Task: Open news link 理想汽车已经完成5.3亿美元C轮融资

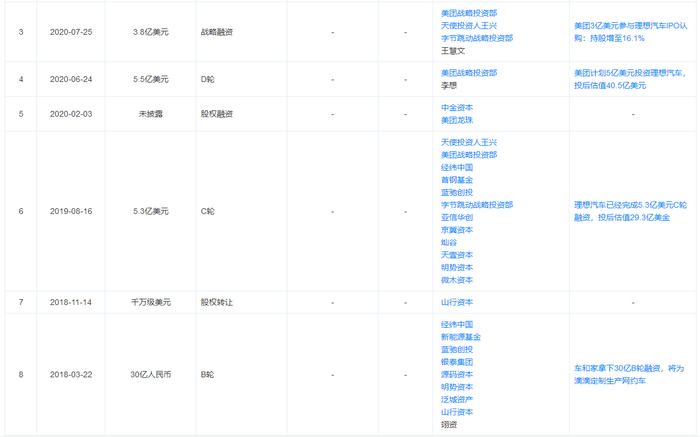Action: (x=630, y=211)
